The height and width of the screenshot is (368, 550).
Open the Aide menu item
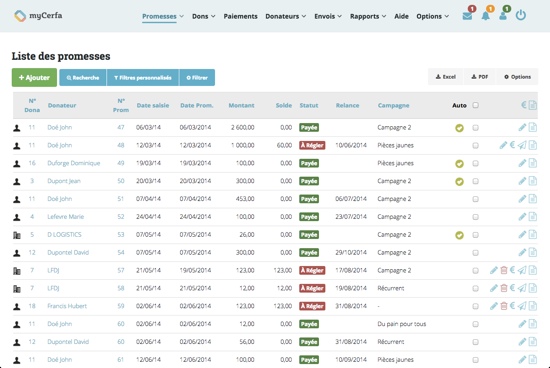[x=401, y=16]
